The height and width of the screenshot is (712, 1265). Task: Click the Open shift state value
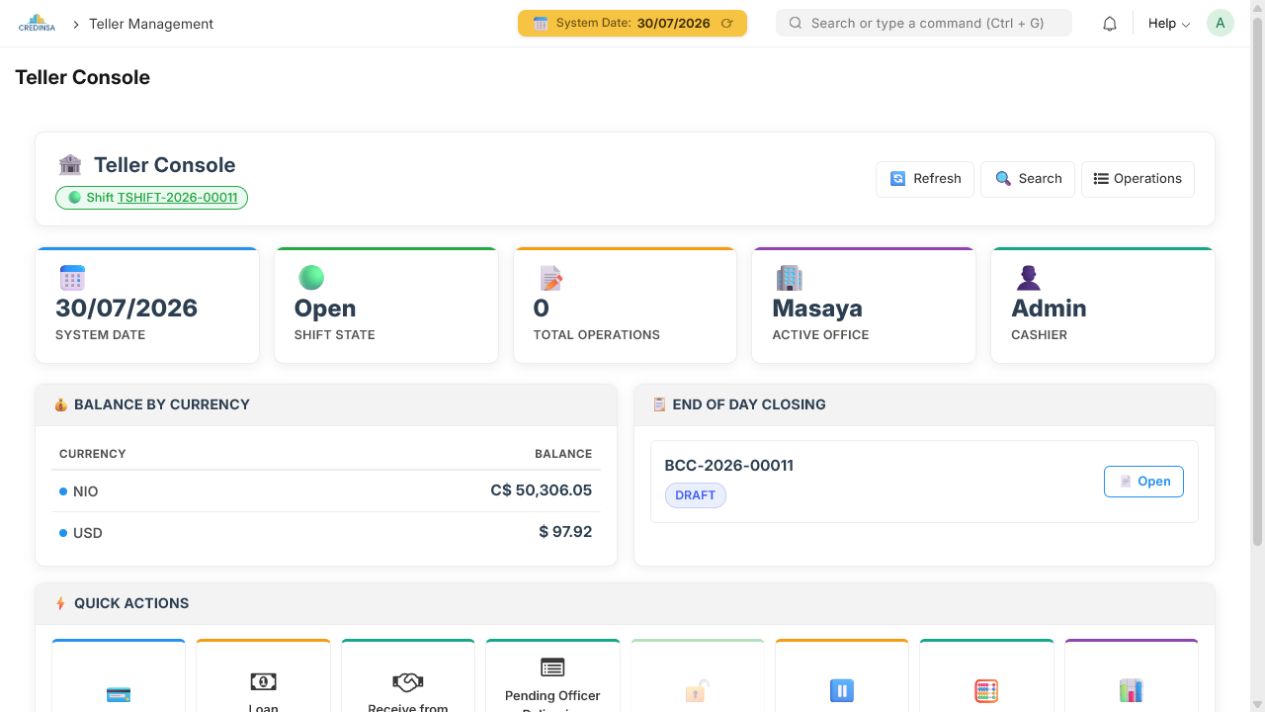325,308
